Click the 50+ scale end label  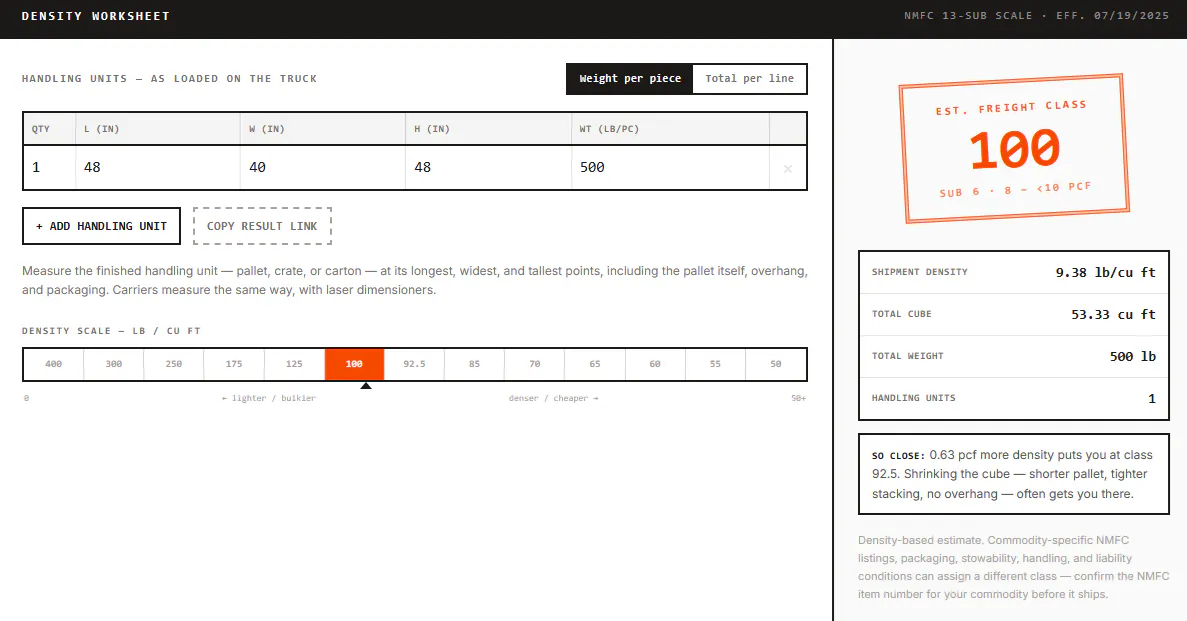click(x=799, y=398)
